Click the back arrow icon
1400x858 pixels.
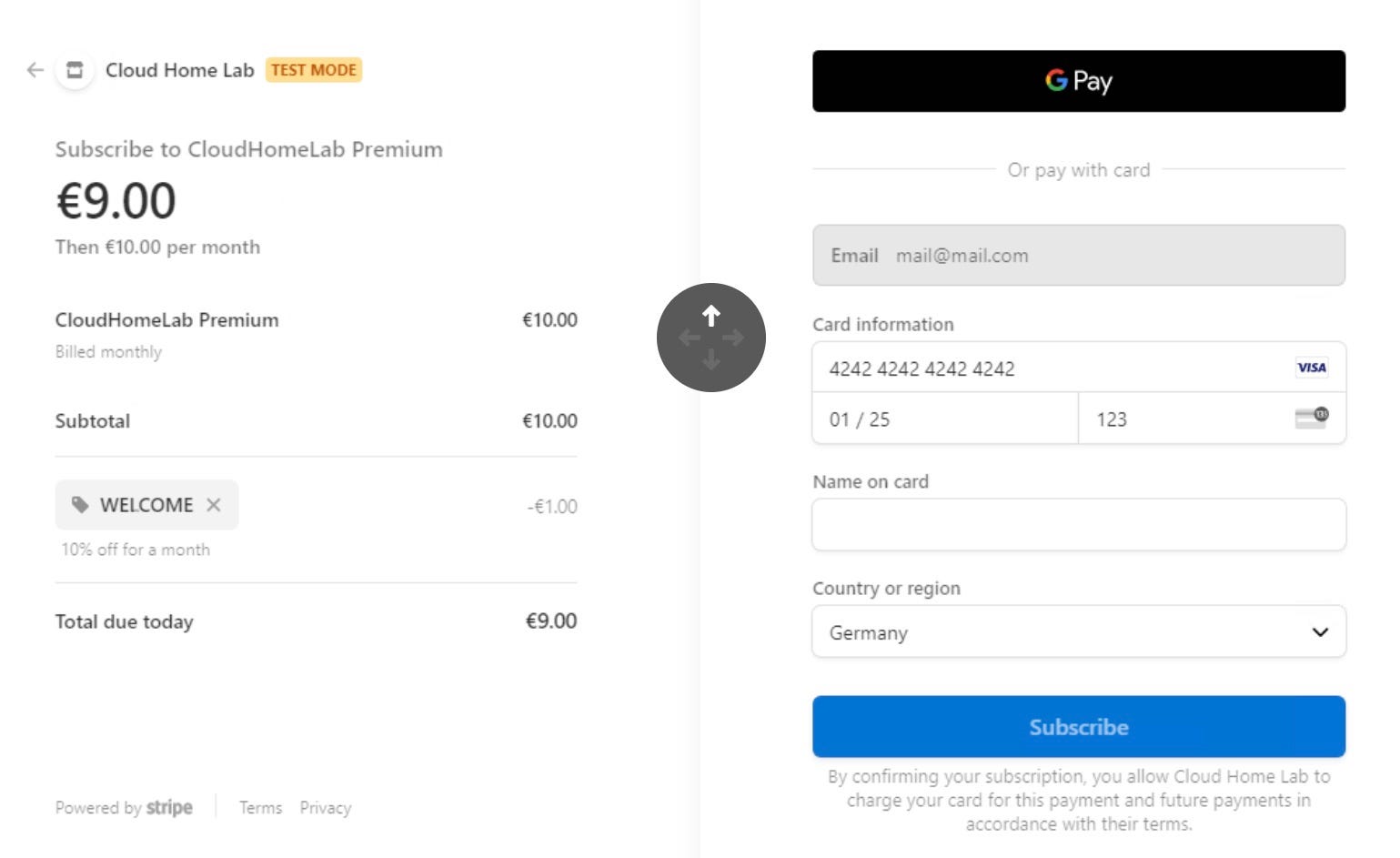tap(34, 70)
